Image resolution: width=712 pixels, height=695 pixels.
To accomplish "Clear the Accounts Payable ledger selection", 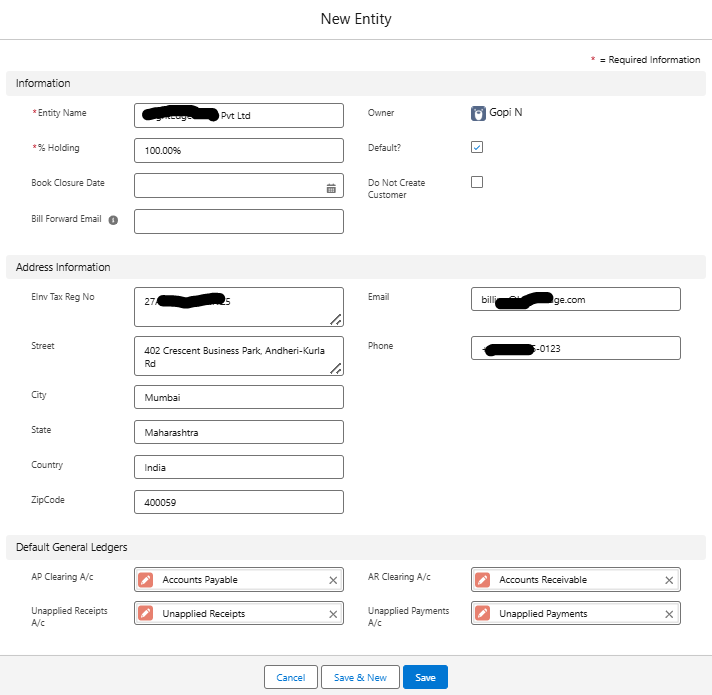I will (333, 580).
